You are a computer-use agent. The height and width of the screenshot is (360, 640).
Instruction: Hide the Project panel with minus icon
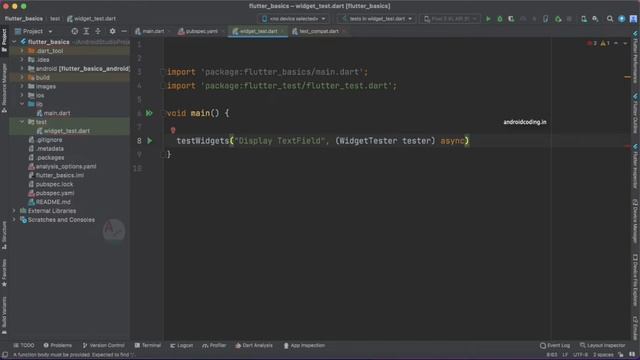click(124, 31)
